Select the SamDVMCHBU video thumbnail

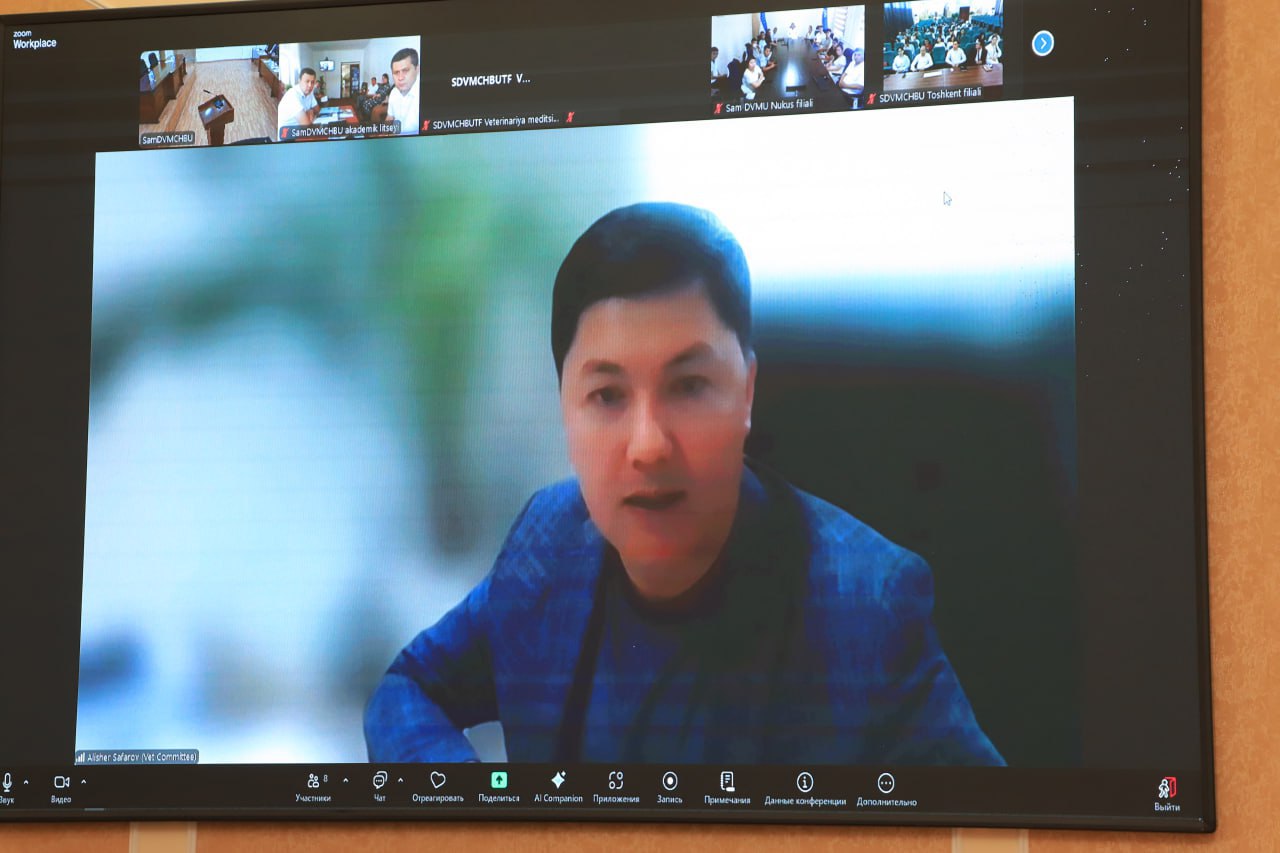(x=208, y=96)
